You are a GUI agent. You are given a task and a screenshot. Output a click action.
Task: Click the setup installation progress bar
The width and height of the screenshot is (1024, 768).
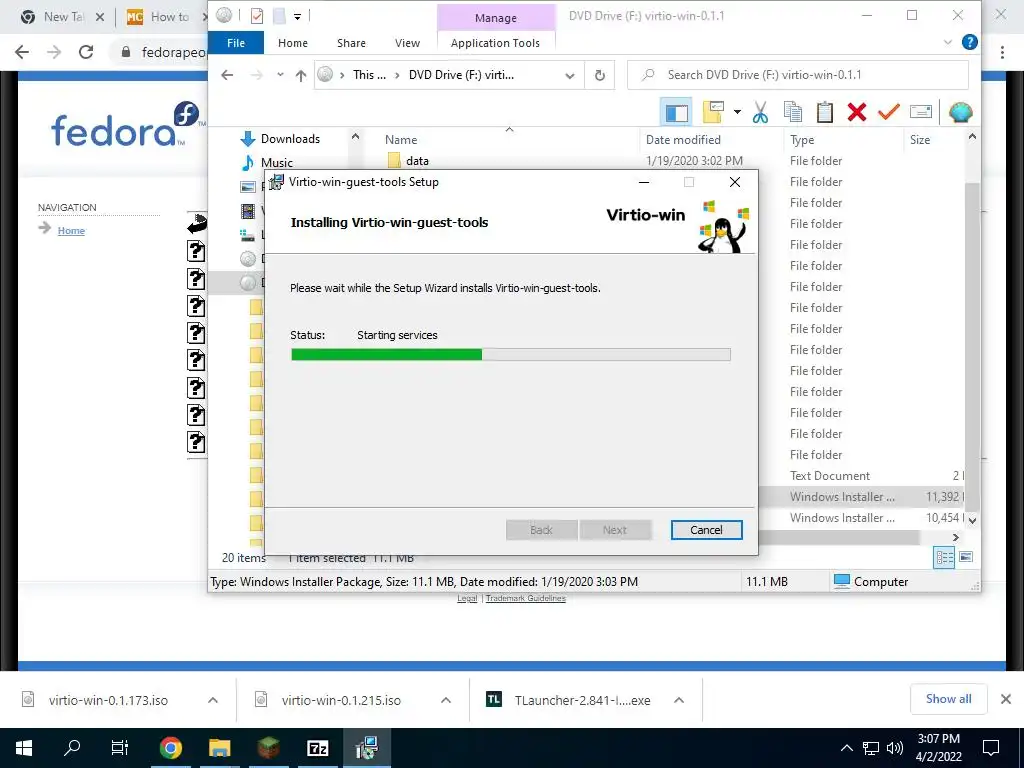click(x=511, y=355)
